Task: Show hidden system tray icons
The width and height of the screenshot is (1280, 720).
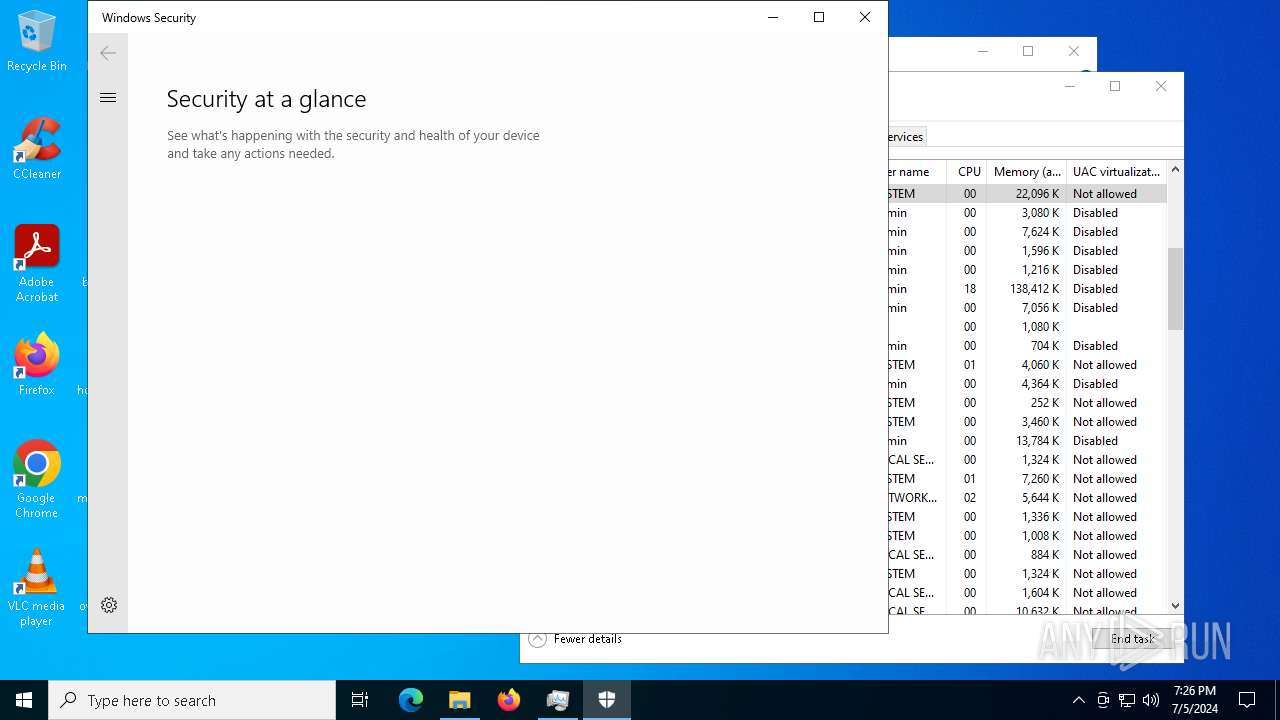Action: click(x=1078, y=700)
